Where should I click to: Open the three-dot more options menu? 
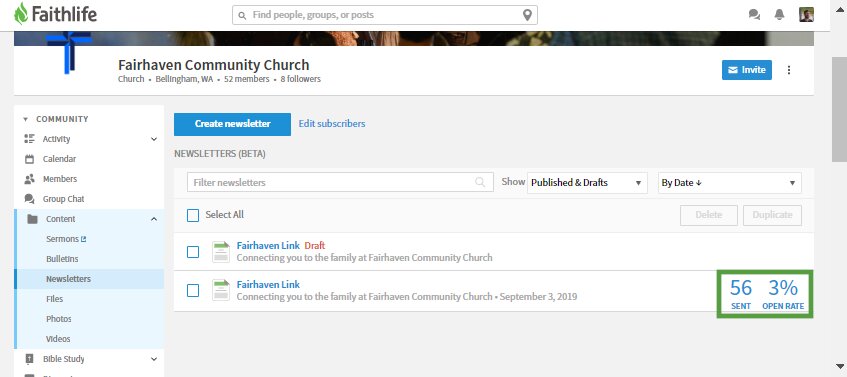click(789, 70)
